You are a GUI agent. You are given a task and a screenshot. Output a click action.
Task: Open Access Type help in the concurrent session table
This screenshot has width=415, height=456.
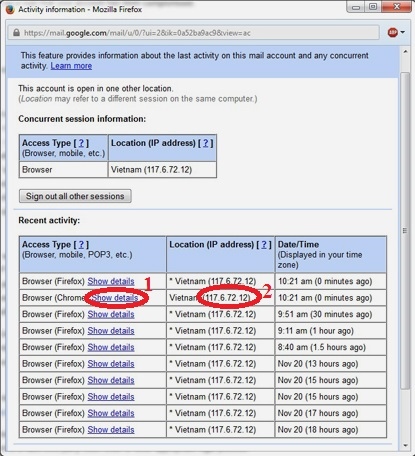tap(81, 143)
